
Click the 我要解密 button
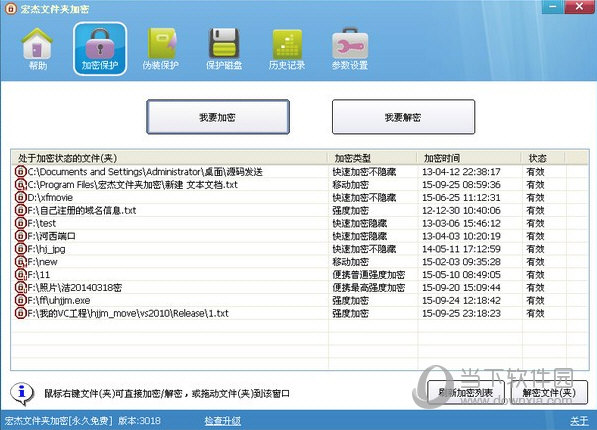[x=403, y=117]
